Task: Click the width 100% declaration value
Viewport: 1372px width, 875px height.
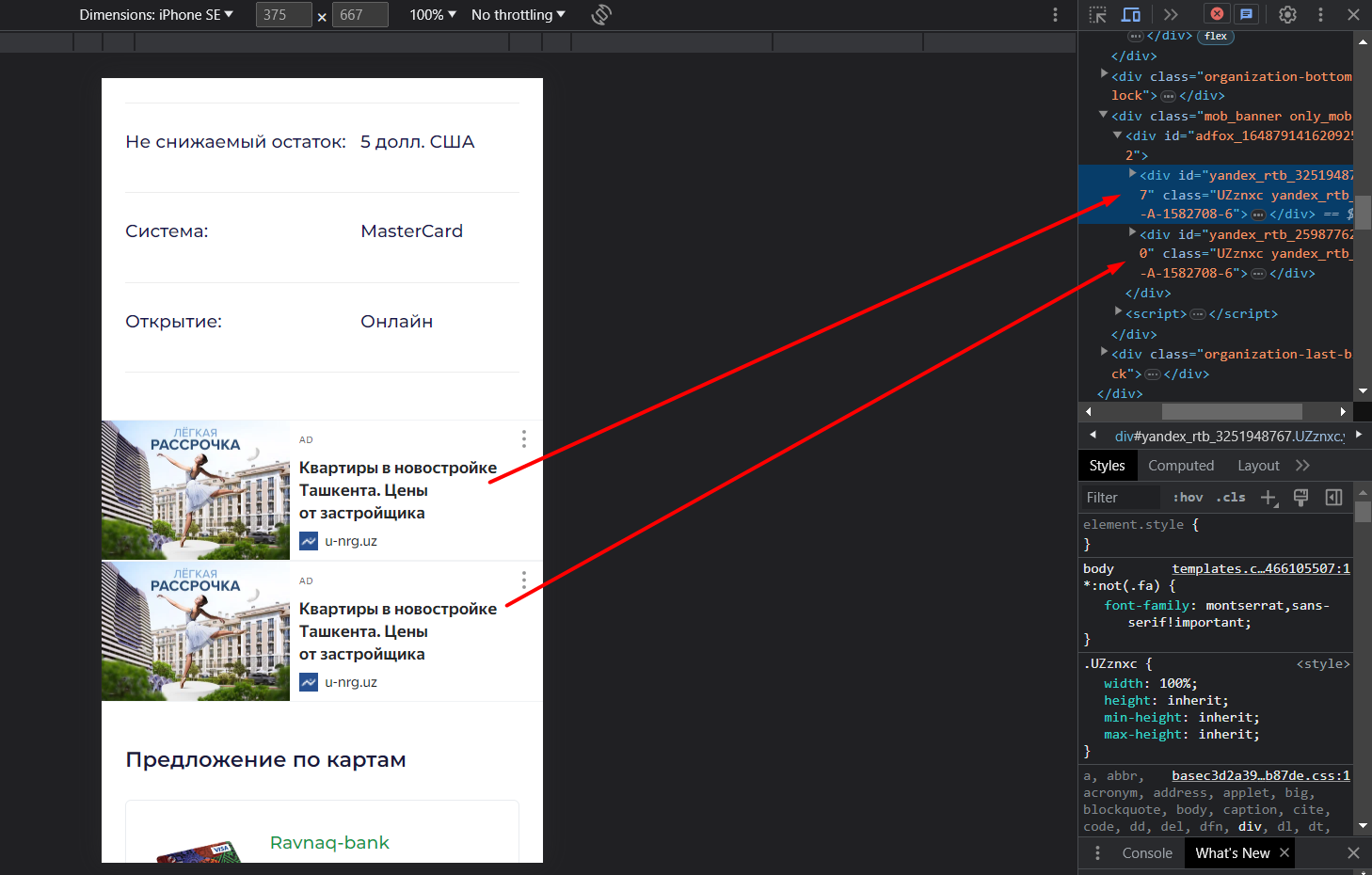Action: pyautogui.click(x=1174, y=683)
